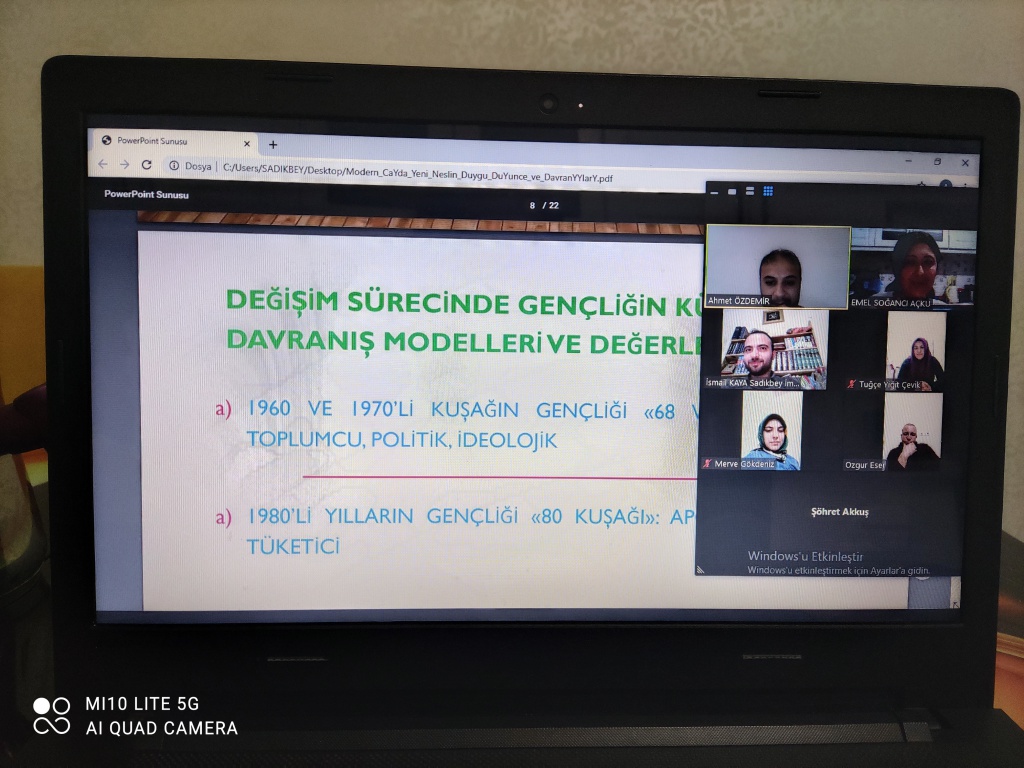
Task: Click the browser back arrow
Action: click(103, 165)
